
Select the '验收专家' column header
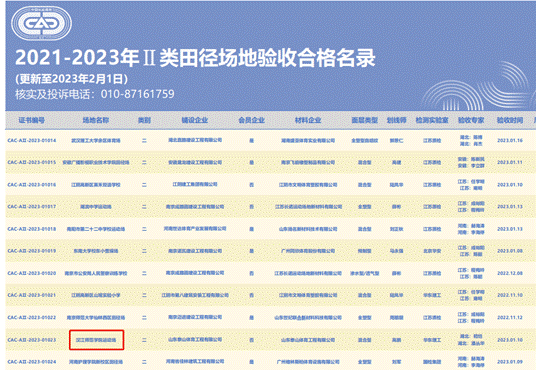(471, 120)
